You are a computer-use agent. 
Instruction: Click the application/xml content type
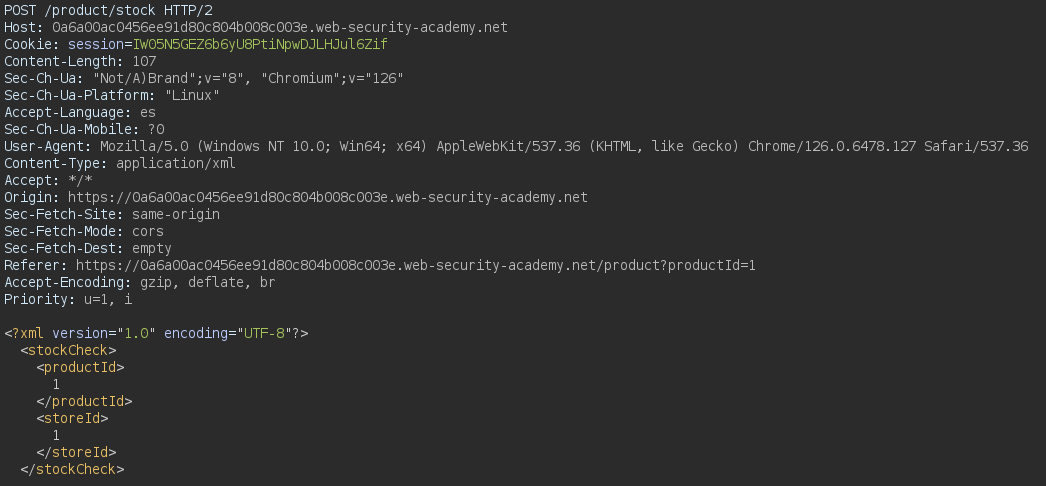click(176, 163)
